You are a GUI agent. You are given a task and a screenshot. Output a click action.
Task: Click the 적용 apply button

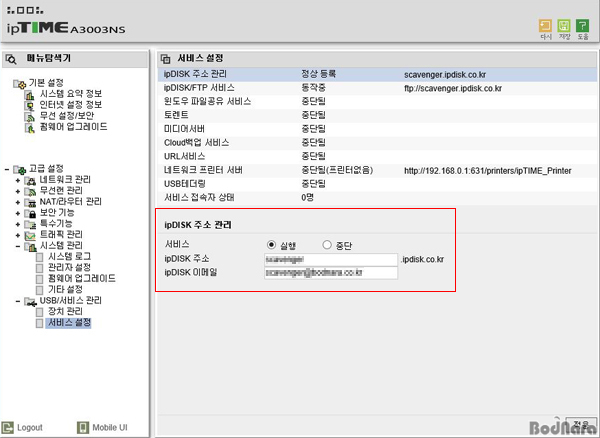pyautogui.click(x=581, y=425)
